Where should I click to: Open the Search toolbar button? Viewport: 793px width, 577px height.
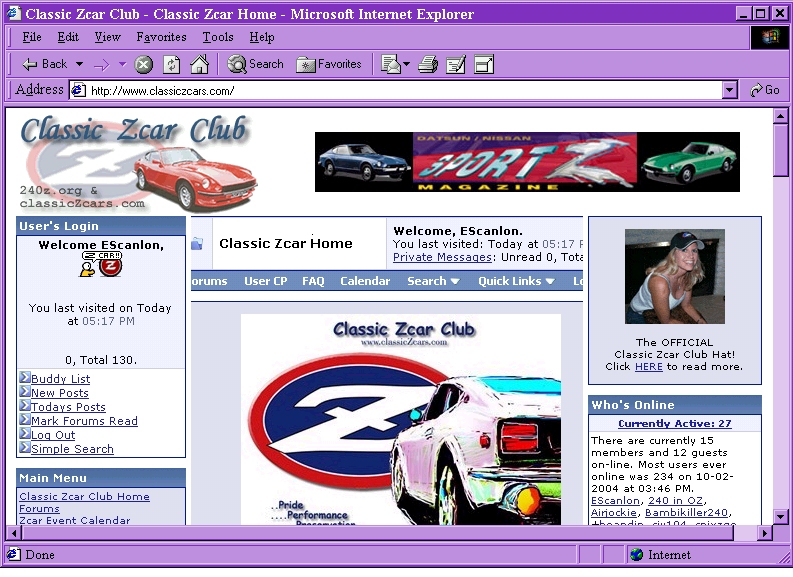pyautogui.click(x=255, y=64)
